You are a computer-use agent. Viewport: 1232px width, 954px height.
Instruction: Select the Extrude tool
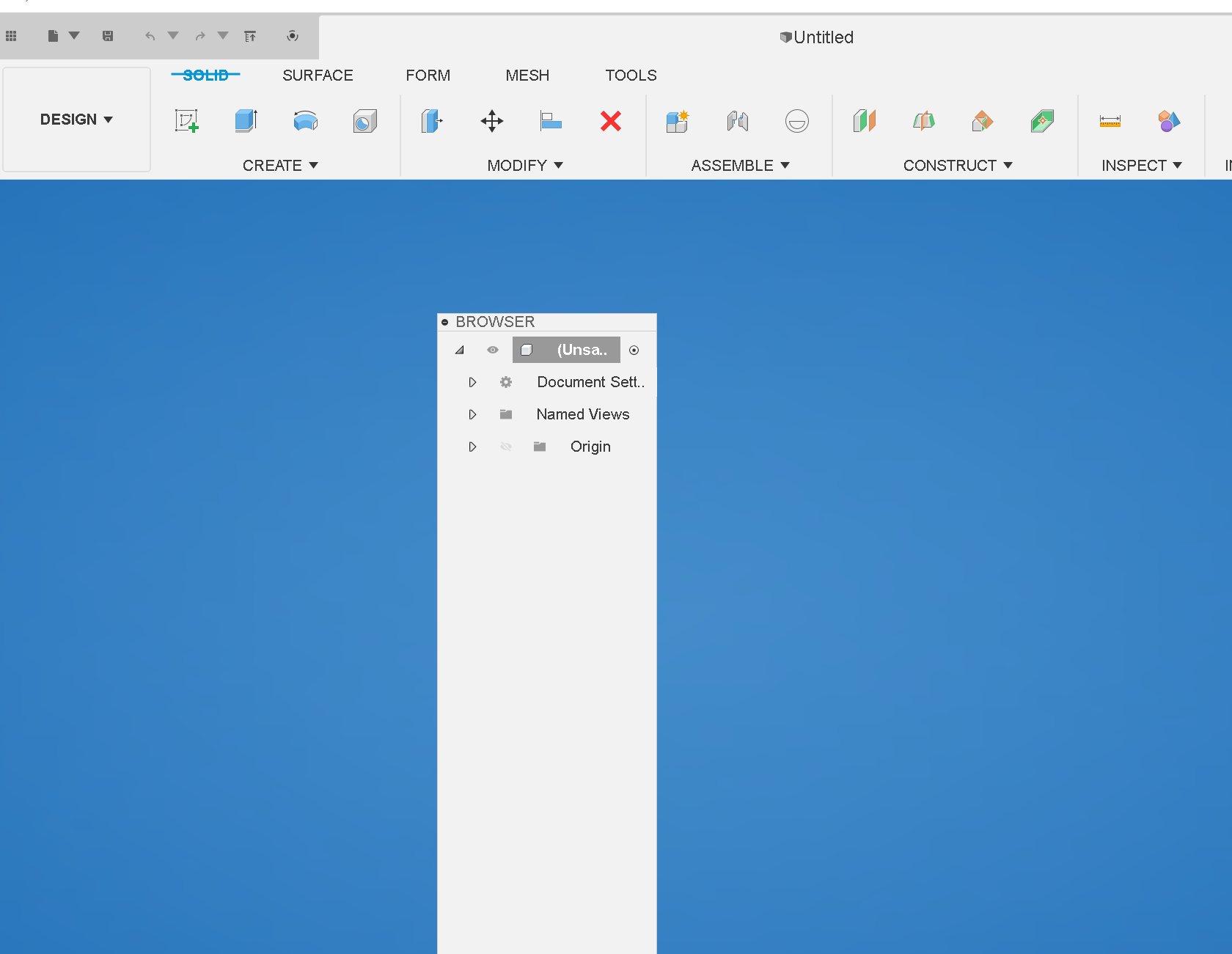(245, 121)
